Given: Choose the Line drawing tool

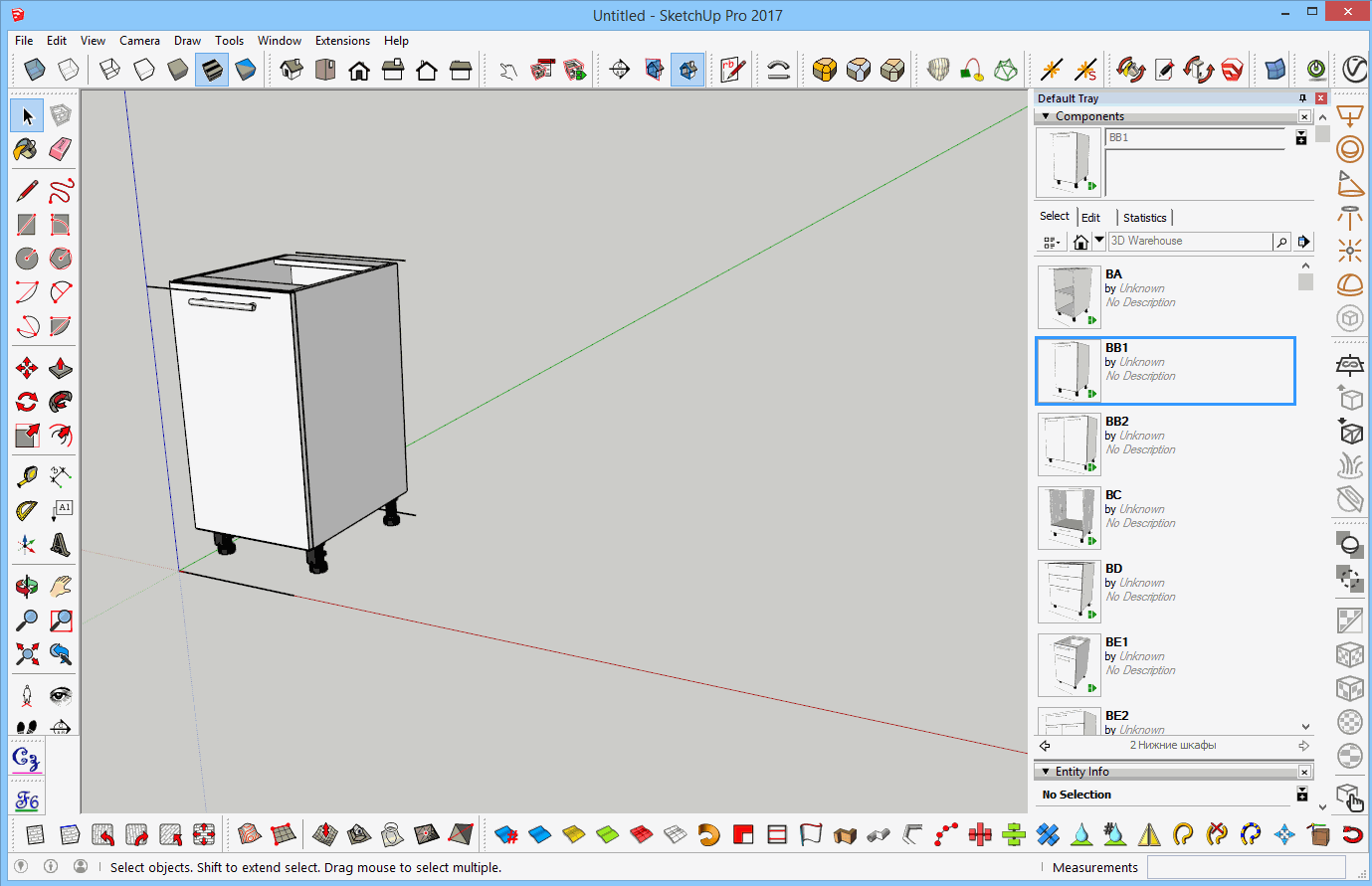Looking at the screenshot, I should click(26, 189).
